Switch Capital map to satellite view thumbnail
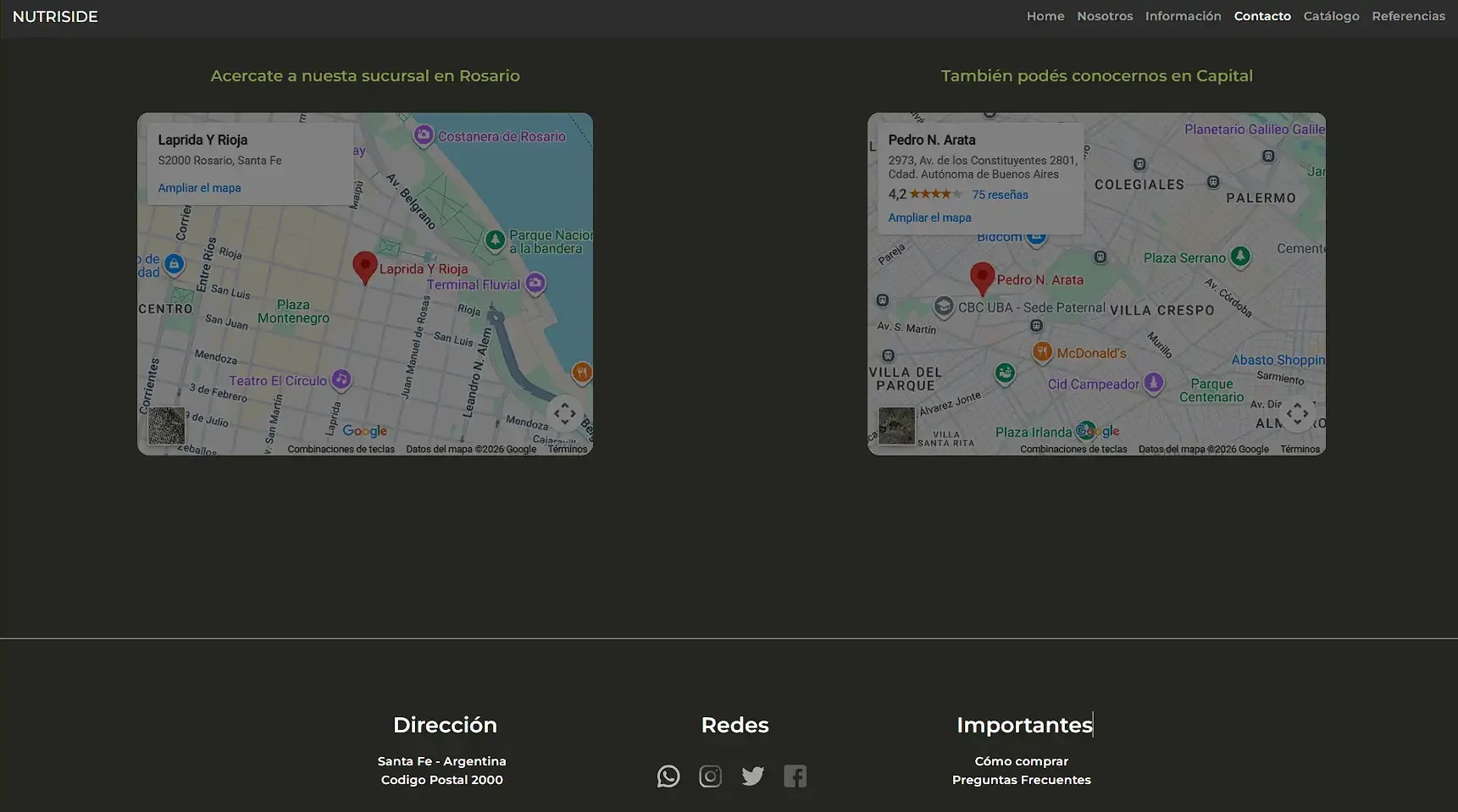1458x812 pixels. point(896,426)
